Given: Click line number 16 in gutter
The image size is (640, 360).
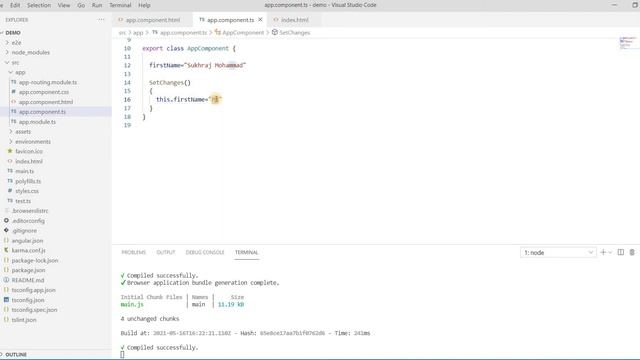Looking at the screenshot, I should [x=127, y=100].
